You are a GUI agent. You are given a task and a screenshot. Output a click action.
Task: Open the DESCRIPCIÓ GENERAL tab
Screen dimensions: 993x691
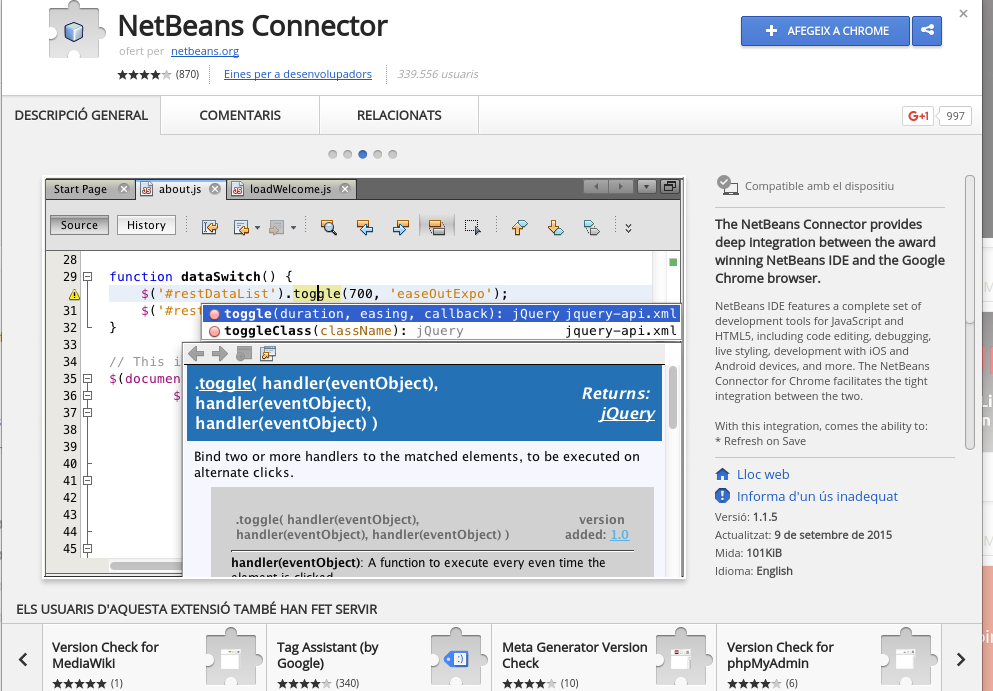click(x=81, y=115)
